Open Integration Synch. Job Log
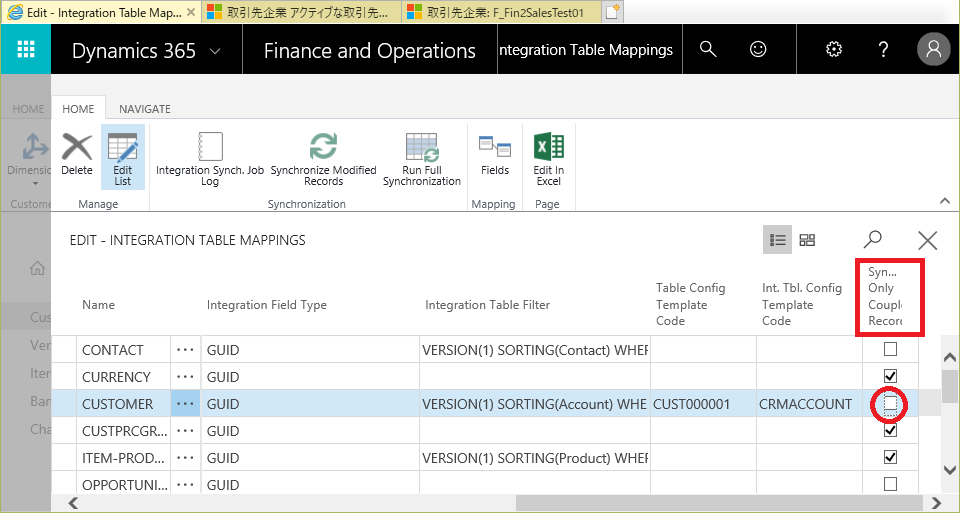Screen dimensions: 960x513 (210, 159)
